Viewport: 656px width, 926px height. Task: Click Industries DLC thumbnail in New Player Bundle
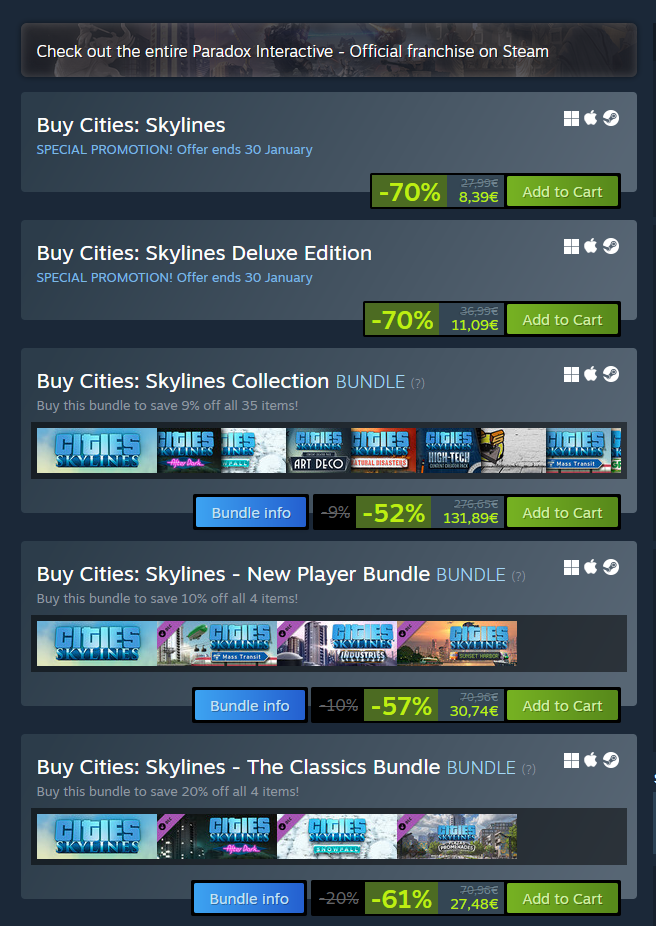(337, 644)
